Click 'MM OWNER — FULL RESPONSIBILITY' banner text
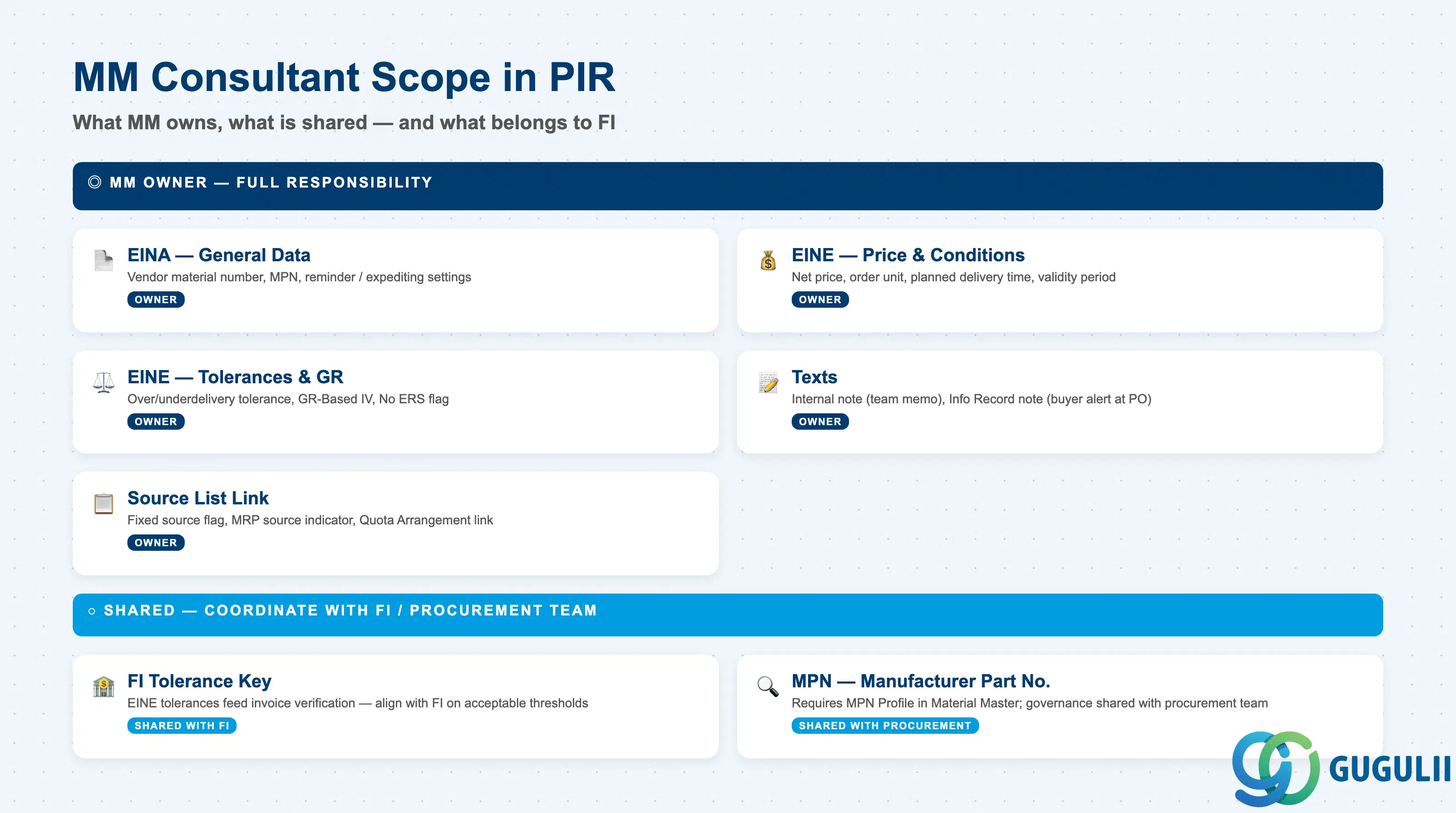Viewport: 1456px width, 813px height. pos(271,183)
